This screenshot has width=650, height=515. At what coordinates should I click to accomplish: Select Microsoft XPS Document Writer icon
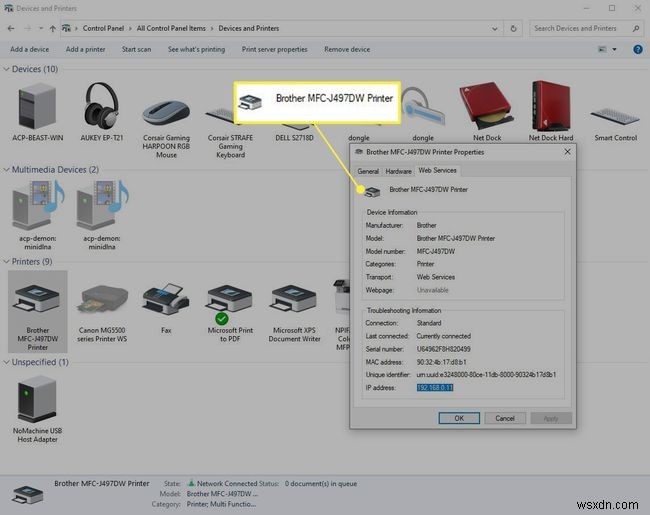[294, 313]
